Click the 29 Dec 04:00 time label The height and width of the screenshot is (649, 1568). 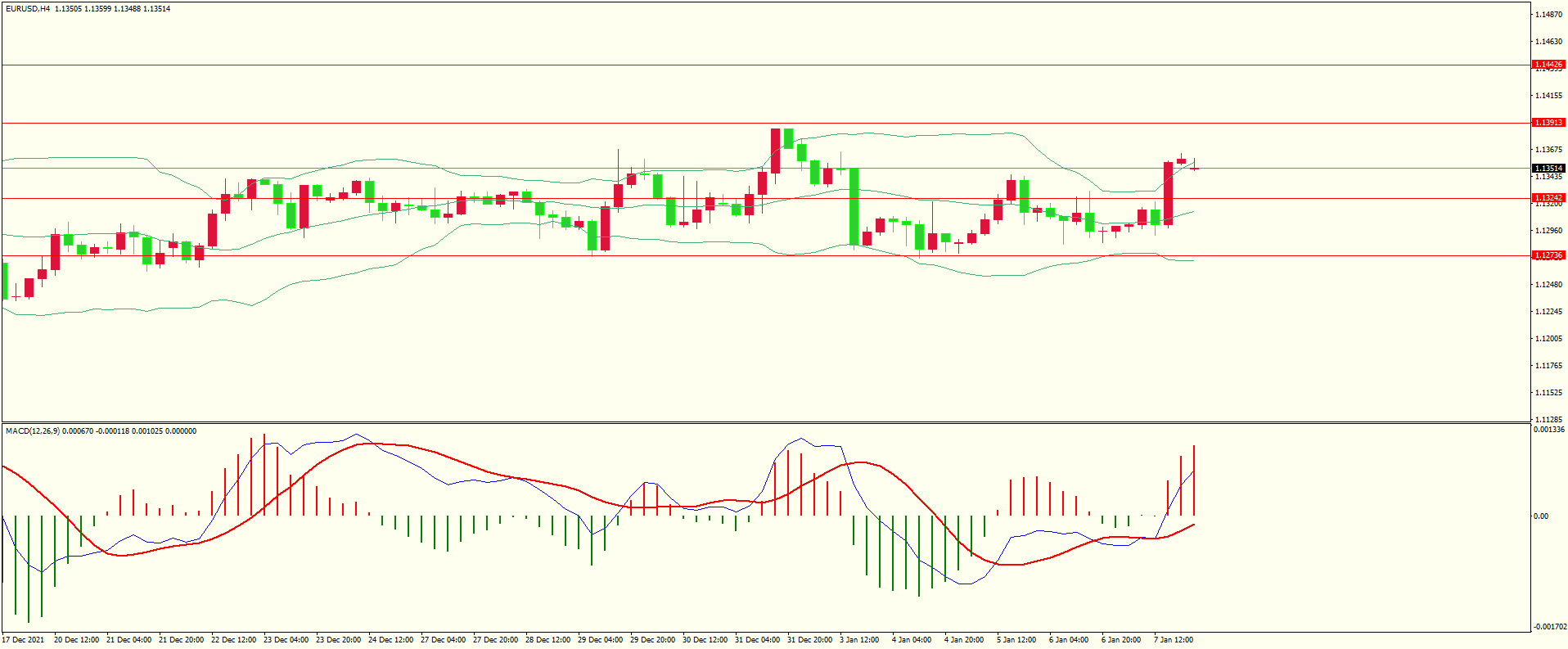pyautogui.click(x=600, y=640)
